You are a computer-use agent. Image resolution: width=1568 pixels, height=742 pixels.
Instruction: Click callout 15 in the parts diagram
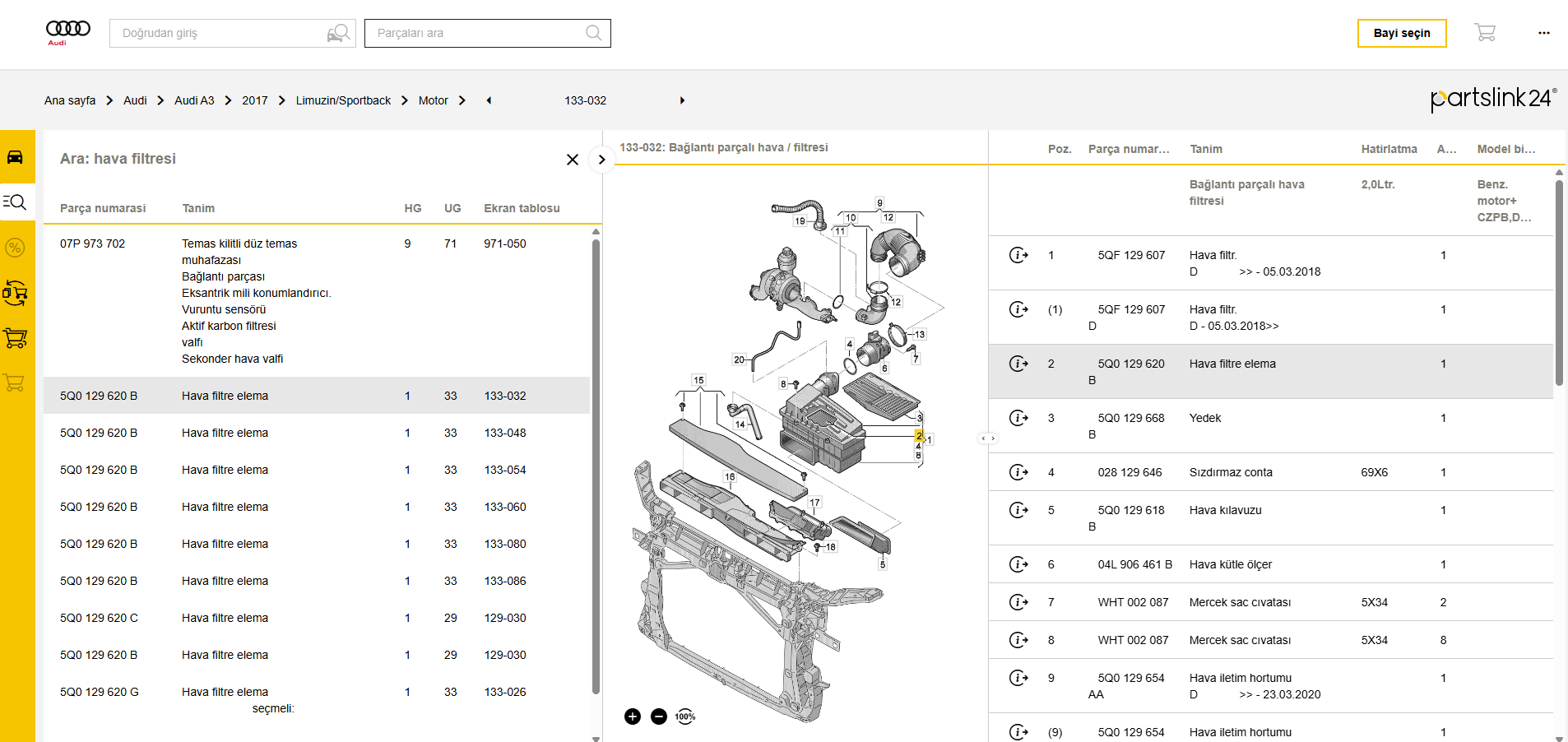(x=698, y=380)
